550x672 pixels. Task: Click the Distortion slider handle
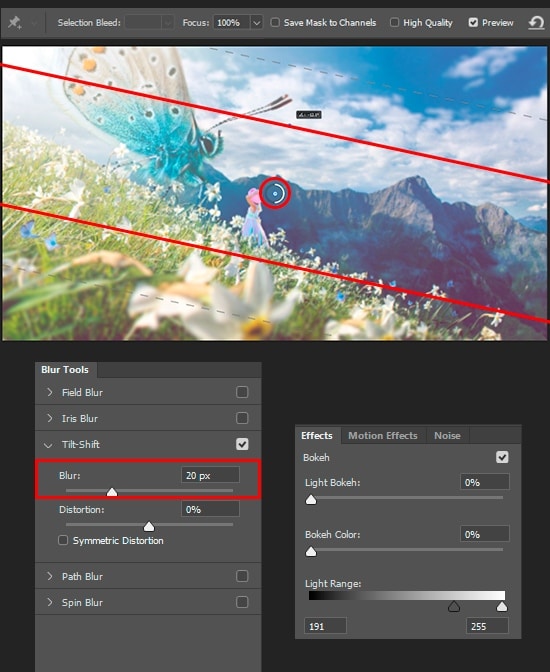(149, 526)
